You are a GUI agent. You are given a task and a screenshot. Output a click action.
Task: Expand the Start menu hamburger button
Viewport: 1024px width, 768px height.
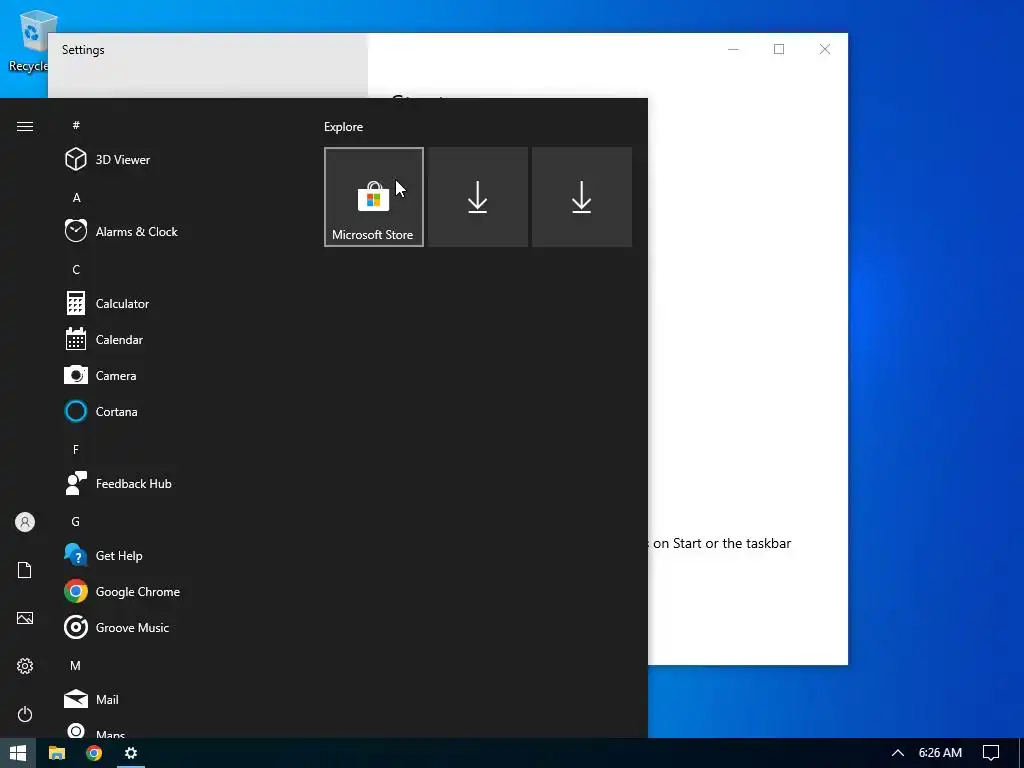(25, 126)
